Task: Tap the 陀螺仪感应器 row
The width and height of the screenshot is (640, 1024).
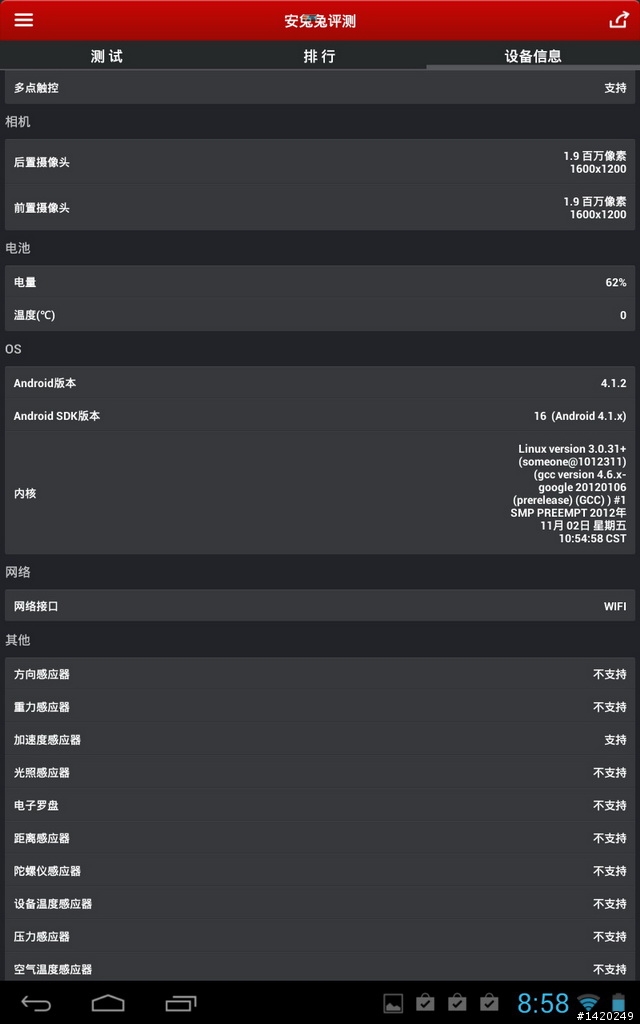Action: [x=320, y=871]
